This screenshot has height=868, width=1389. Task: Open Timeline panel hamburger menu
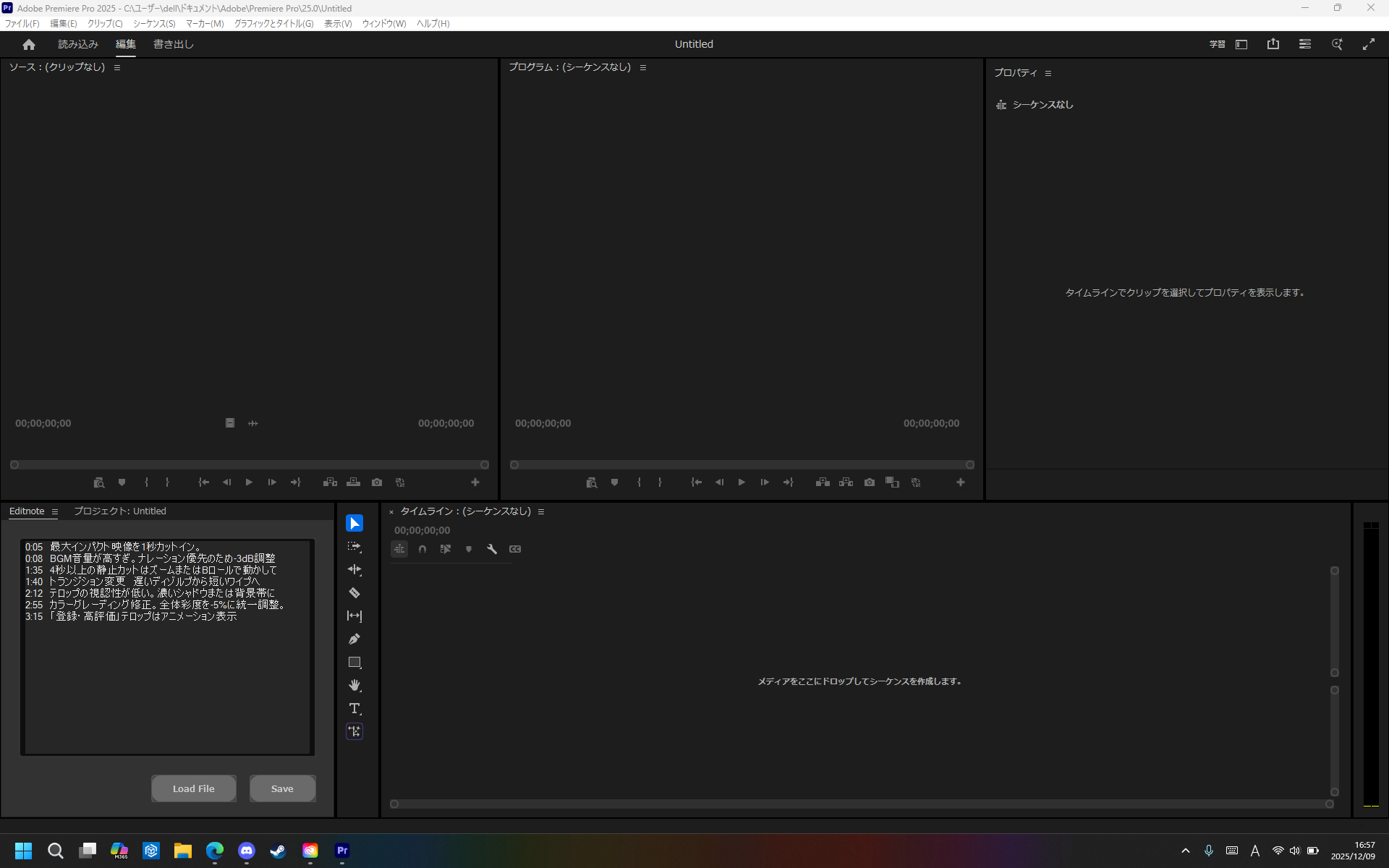coord(540,511)
